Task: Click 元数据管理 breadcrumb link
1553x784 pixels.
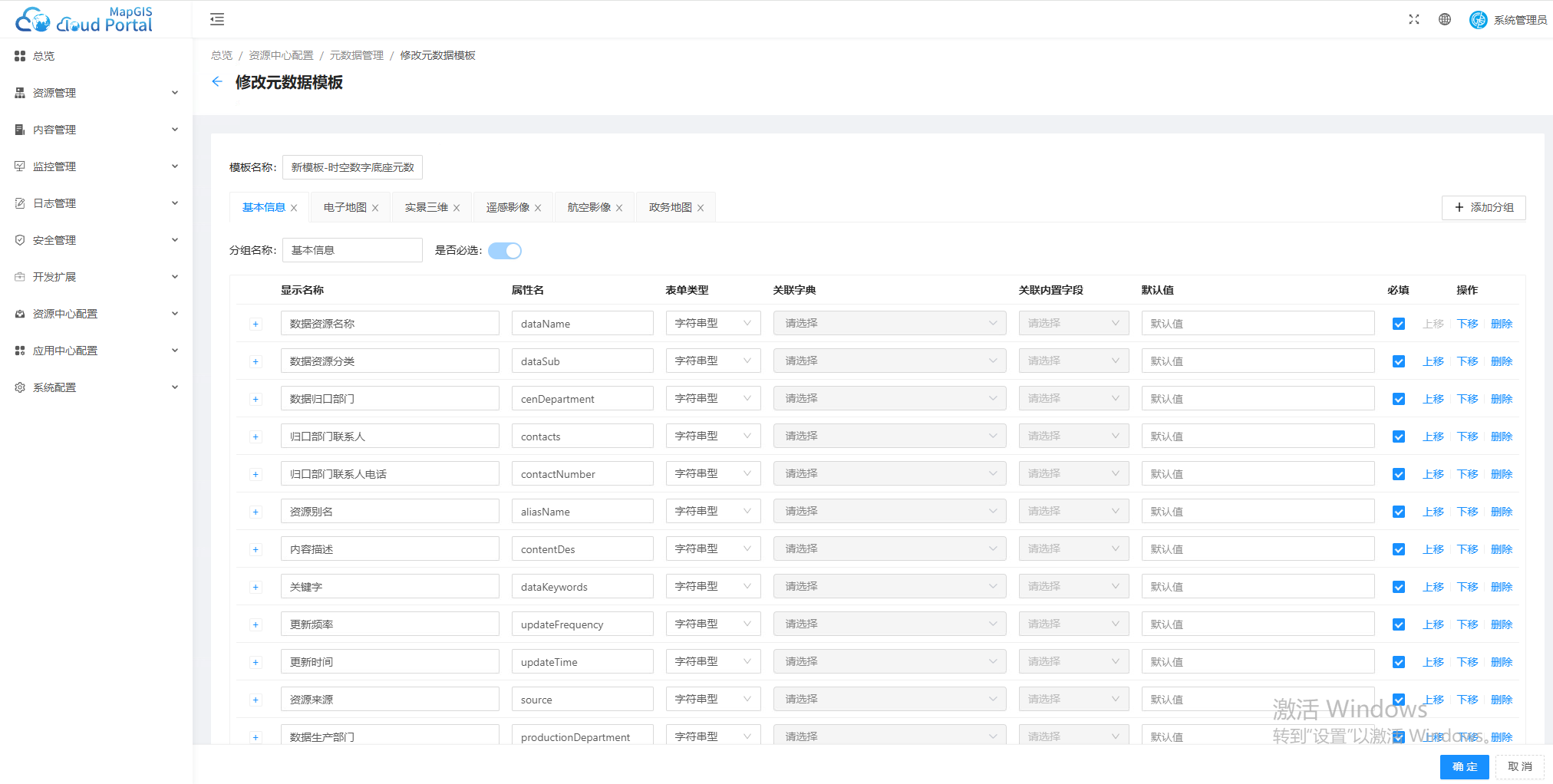Action: click(357, 55)
